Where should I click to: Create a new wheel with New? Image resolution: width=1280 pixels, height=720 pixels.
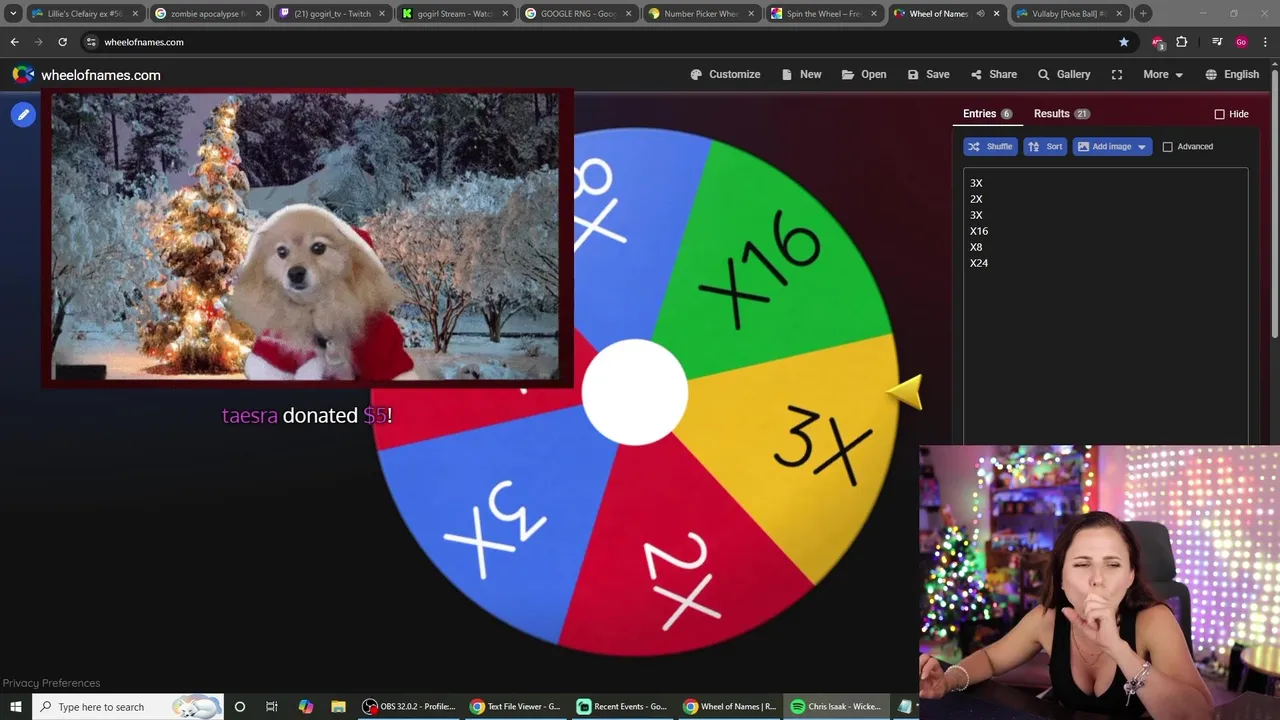(801, 75)
